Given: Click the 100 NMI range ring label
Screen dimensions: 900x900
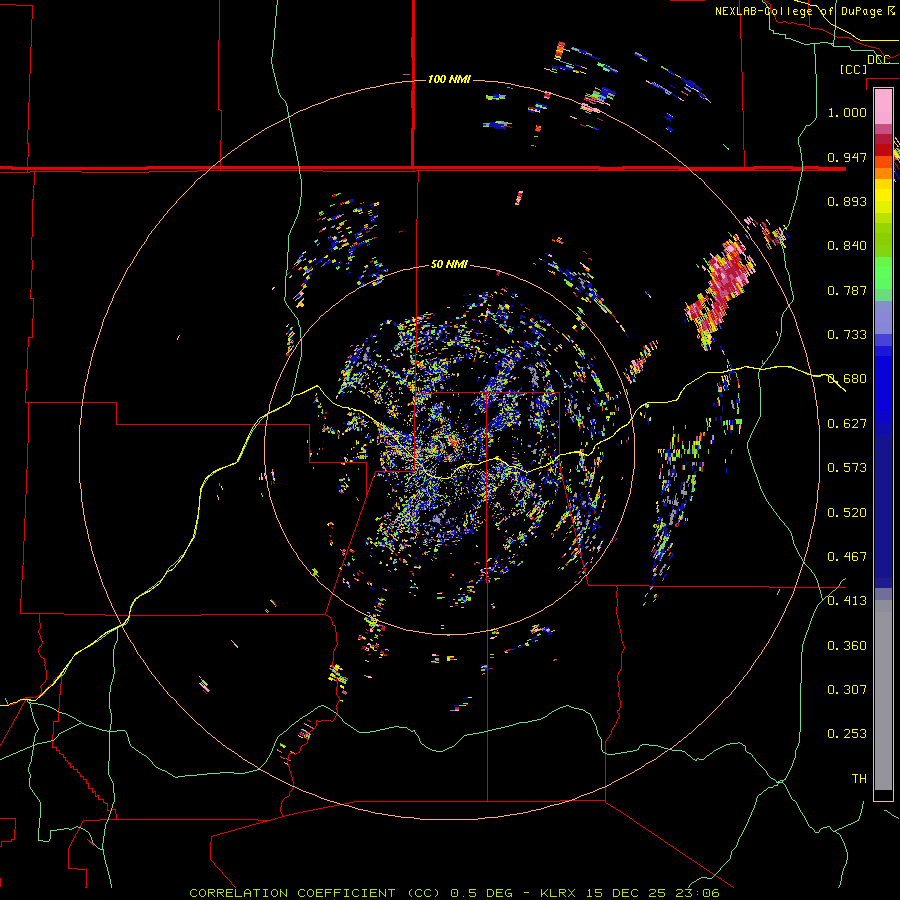Looking at the screenshot, I should coord(449,79).
